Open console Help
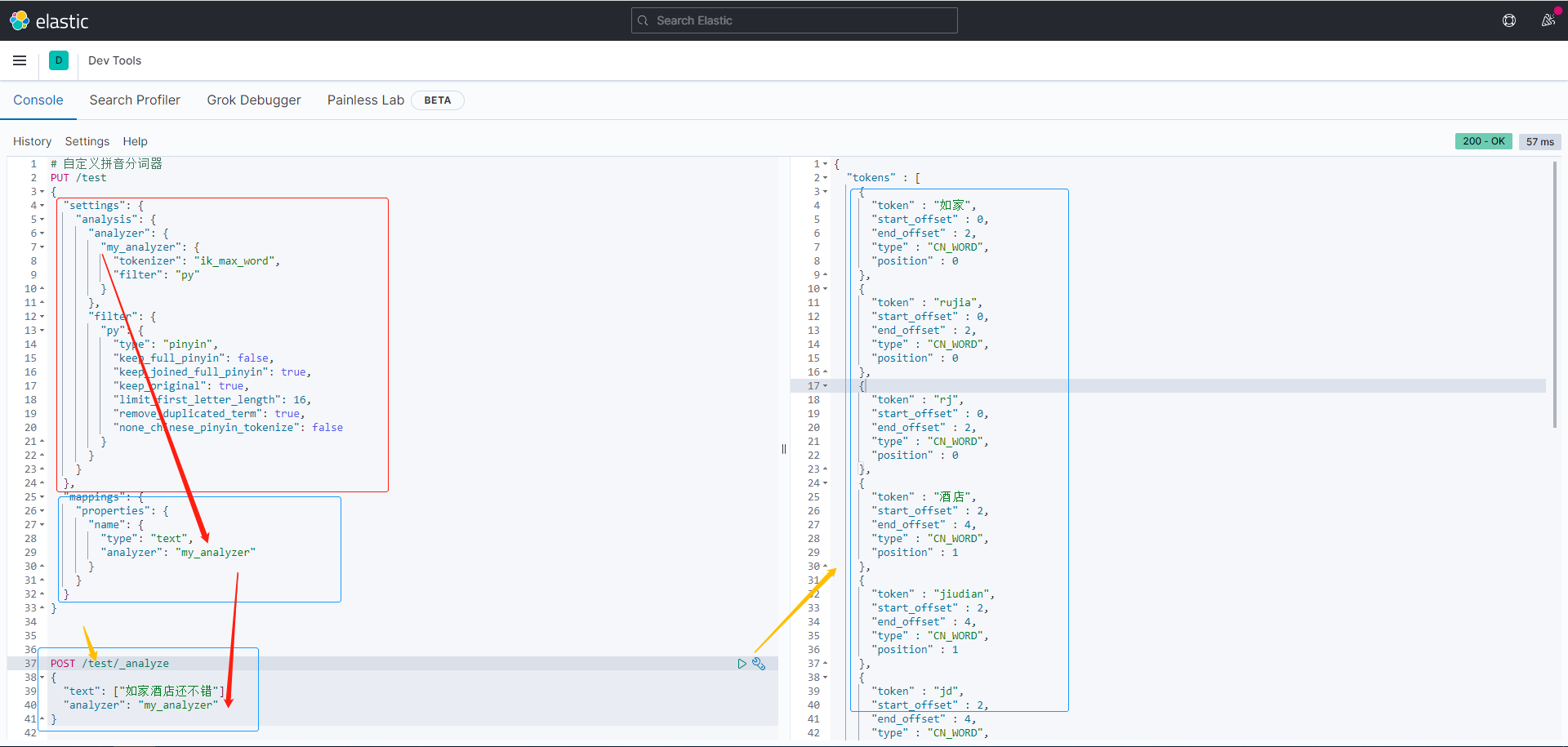The image size is (1568, 747). pyautogui.click(x=135, y=141)
